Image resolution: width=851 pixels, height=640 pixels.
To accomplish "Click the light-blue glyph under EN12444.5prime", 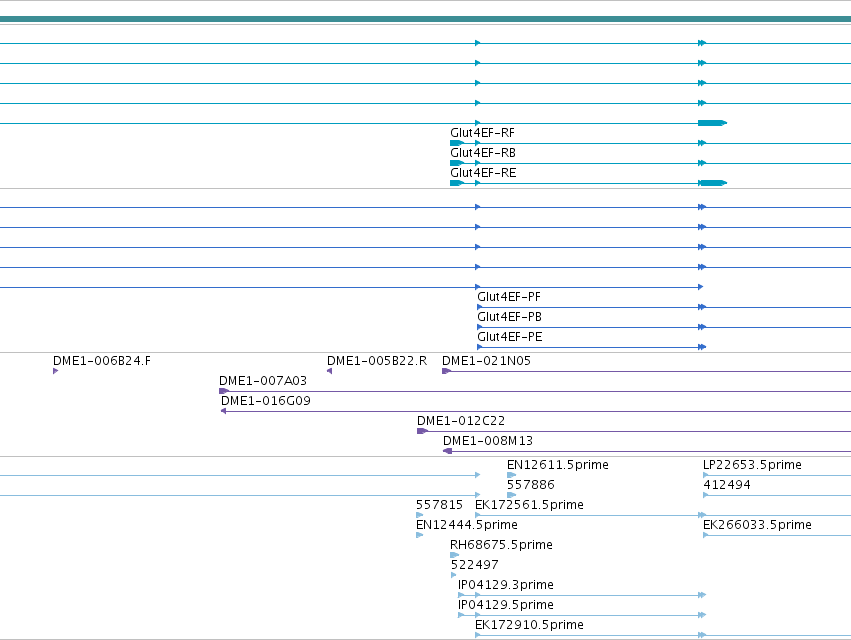I will pos(420,535).
